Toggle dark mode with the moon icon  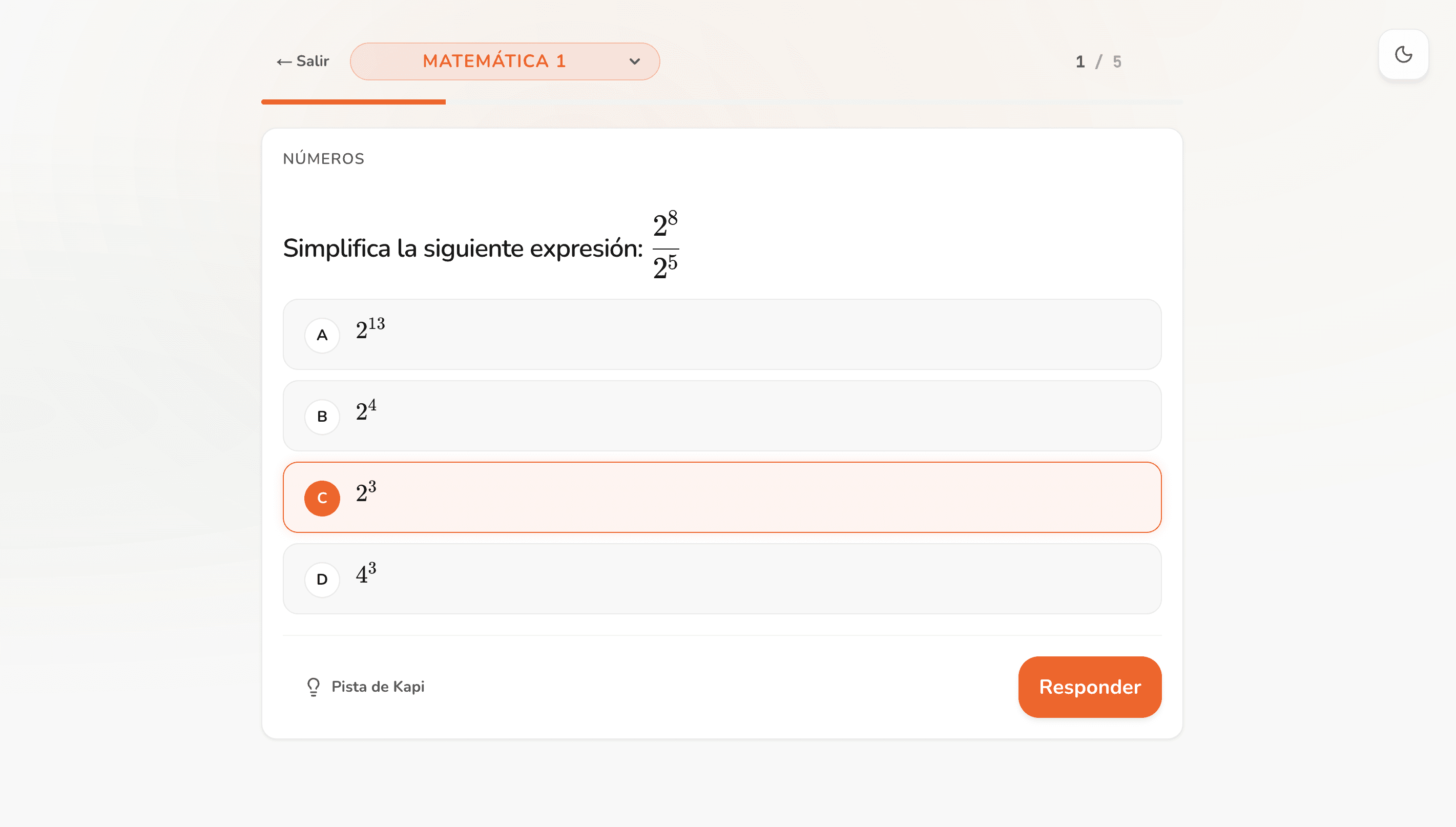(x=1403, y=54)
